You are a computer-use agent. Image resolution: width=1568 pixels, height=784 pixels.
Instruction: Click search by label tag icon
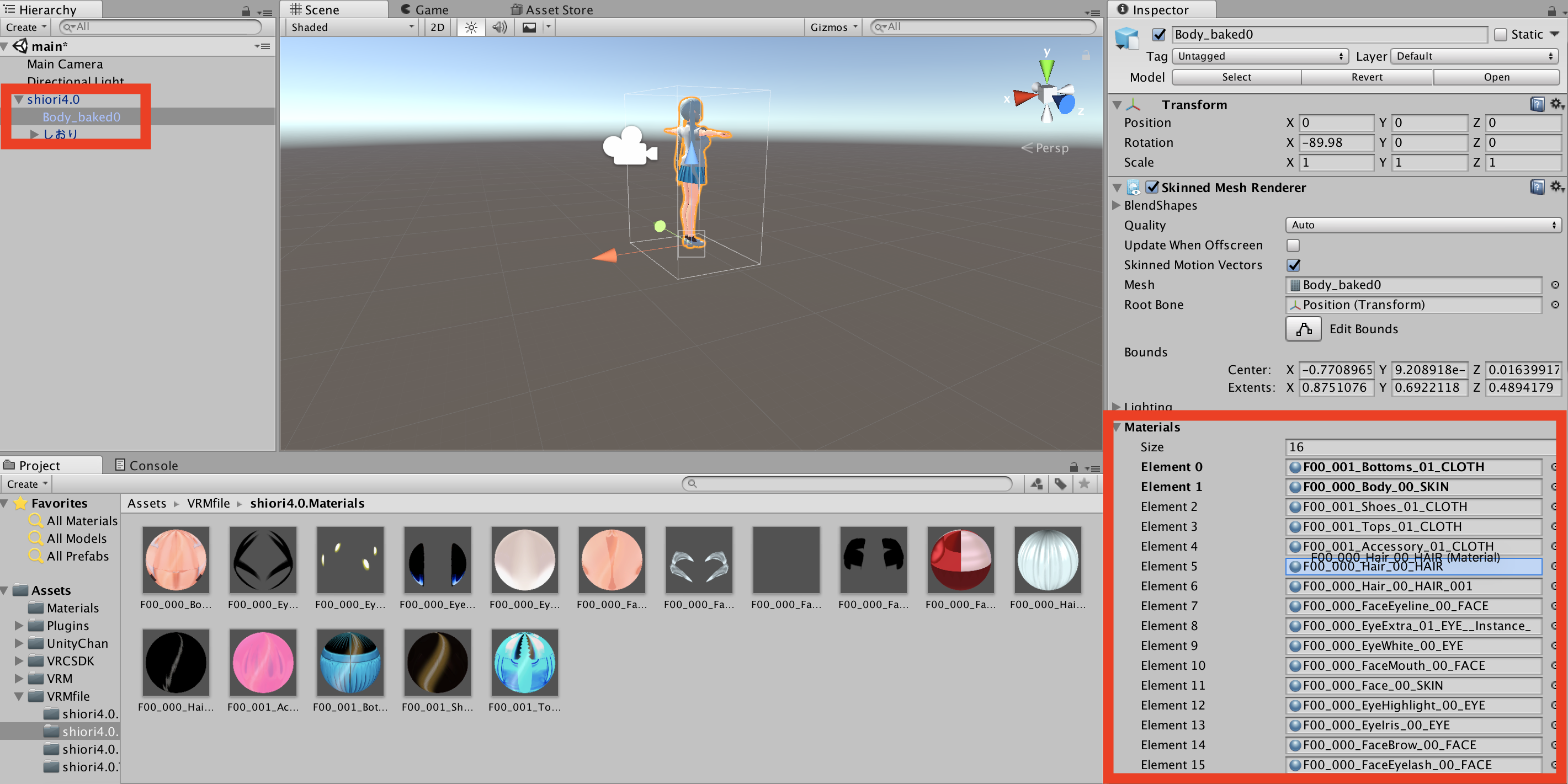click(x=1060, y=484)
